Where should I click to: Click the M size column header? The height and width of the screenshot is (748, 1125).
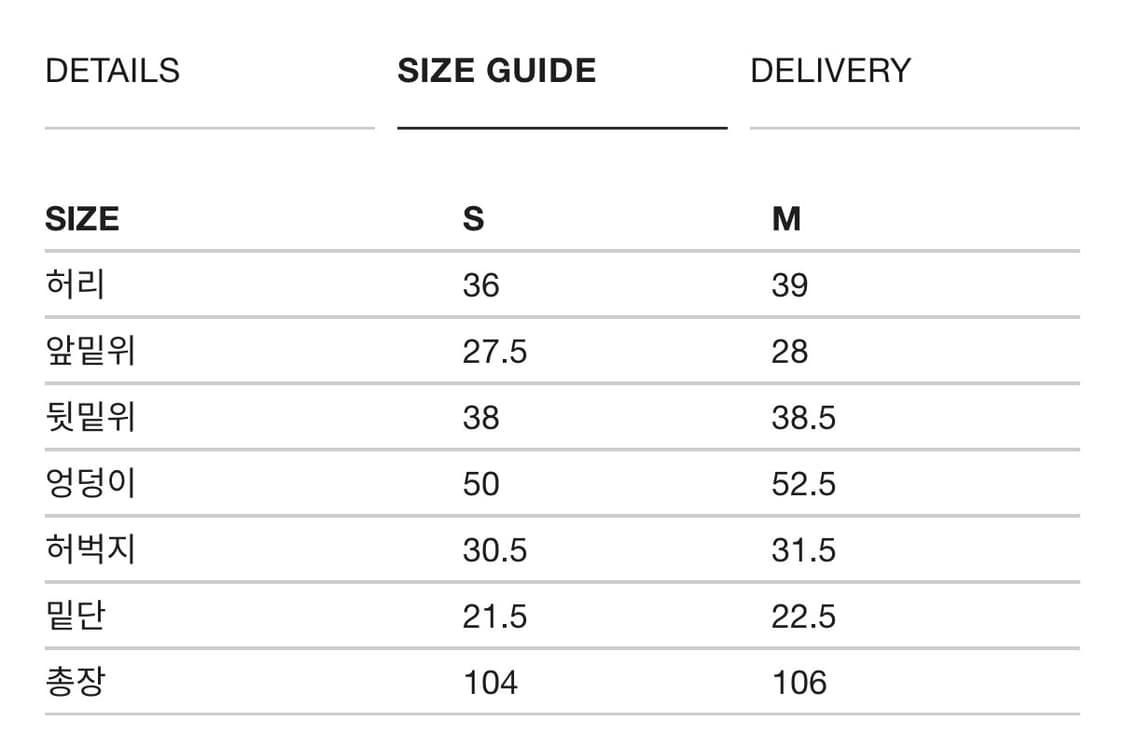tap(786, 219)
